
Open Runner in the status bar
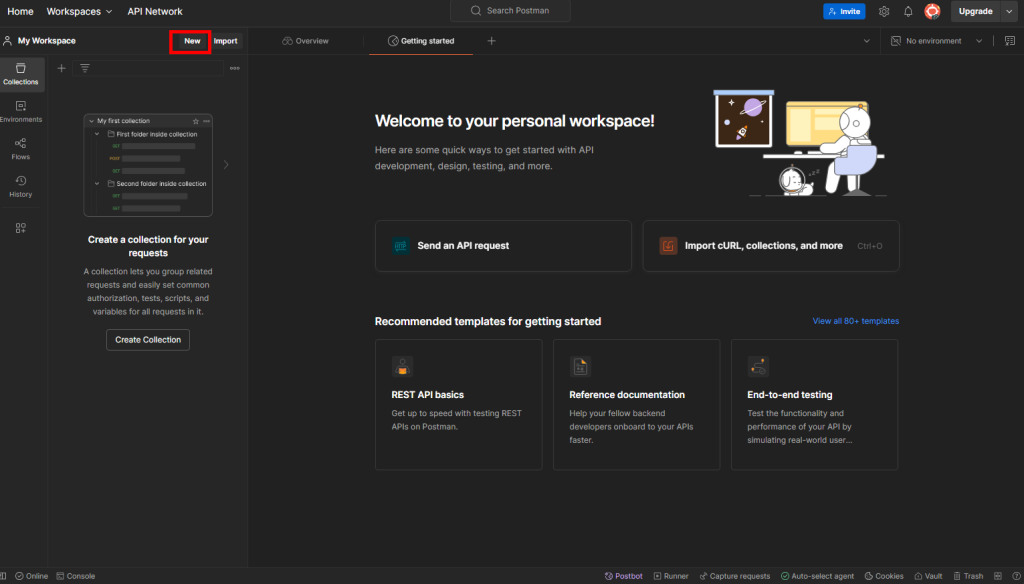click(x=671, y=576)
